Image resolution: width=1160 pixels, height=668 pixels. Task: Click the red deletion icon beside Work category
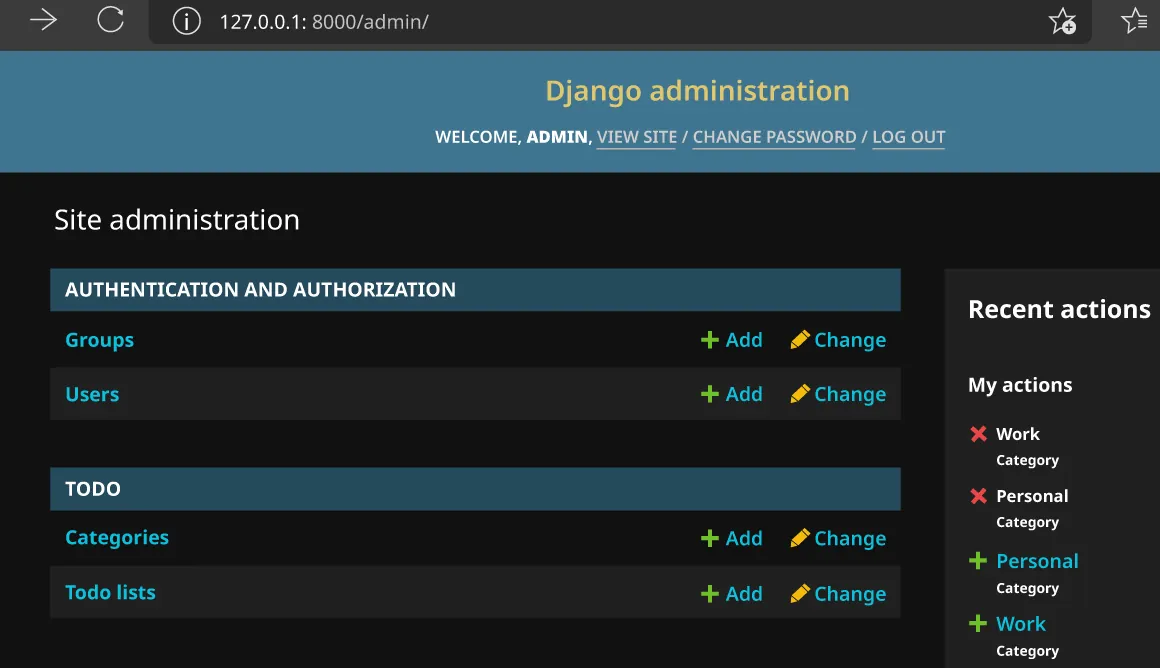click(977, 434)
